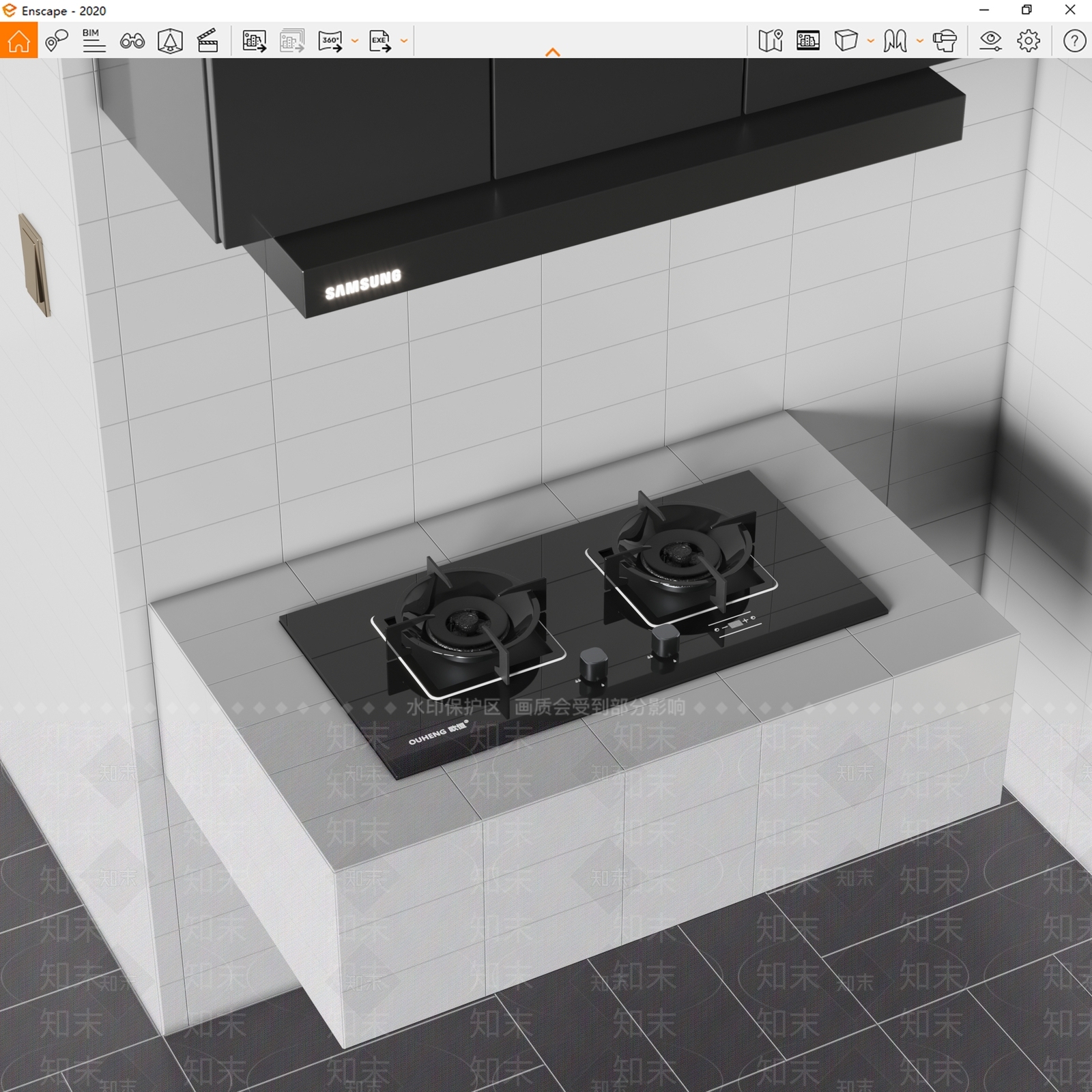This screenshot has width=1092, height=1092.
Task: Expand the panorama export dropdown arrow
Action: pos(354,41)
